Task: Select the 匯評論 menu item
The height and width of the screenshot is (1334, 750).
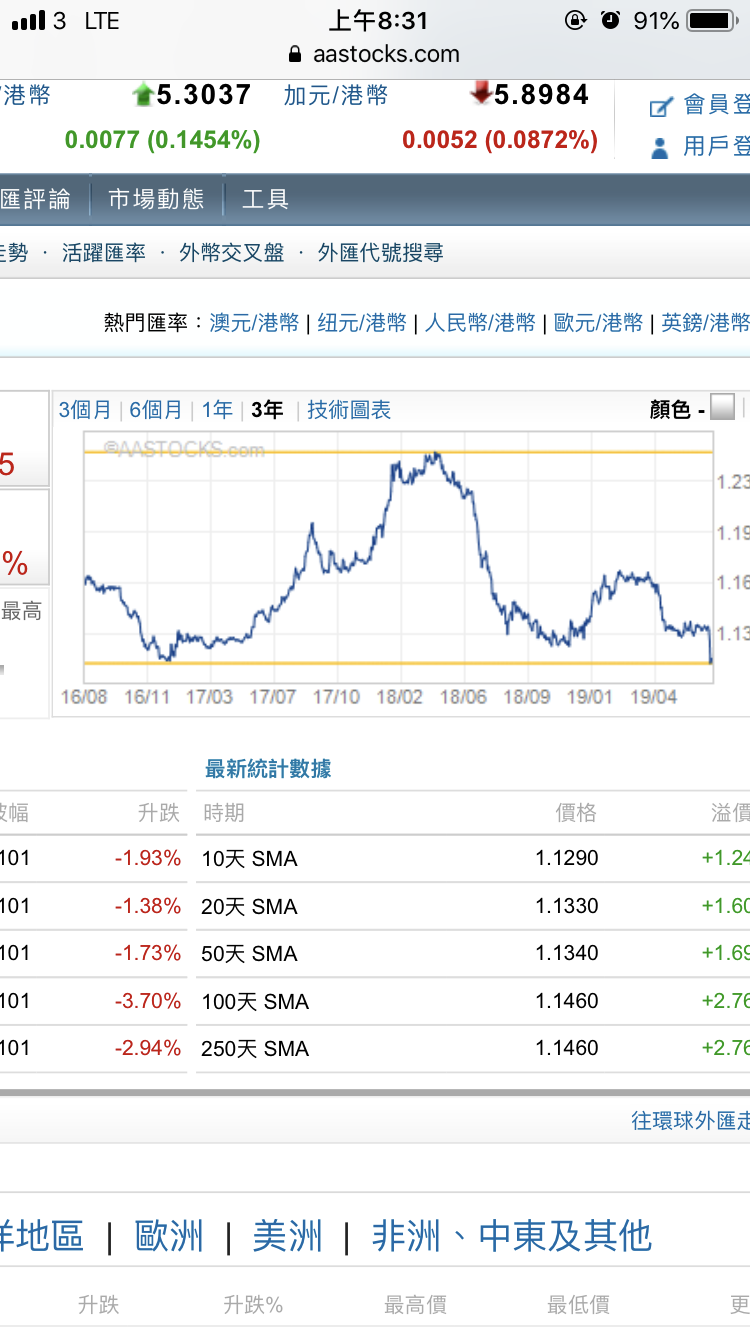Action: [x=37, y=198]
